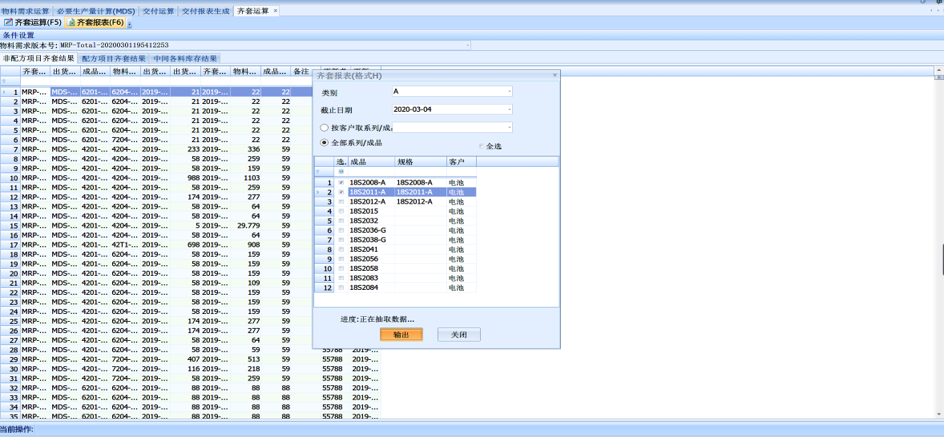This screenshot has width=944, height=437.
Task: Open the 配方项目齐套结果 tab
Action: tap(114, 59)
